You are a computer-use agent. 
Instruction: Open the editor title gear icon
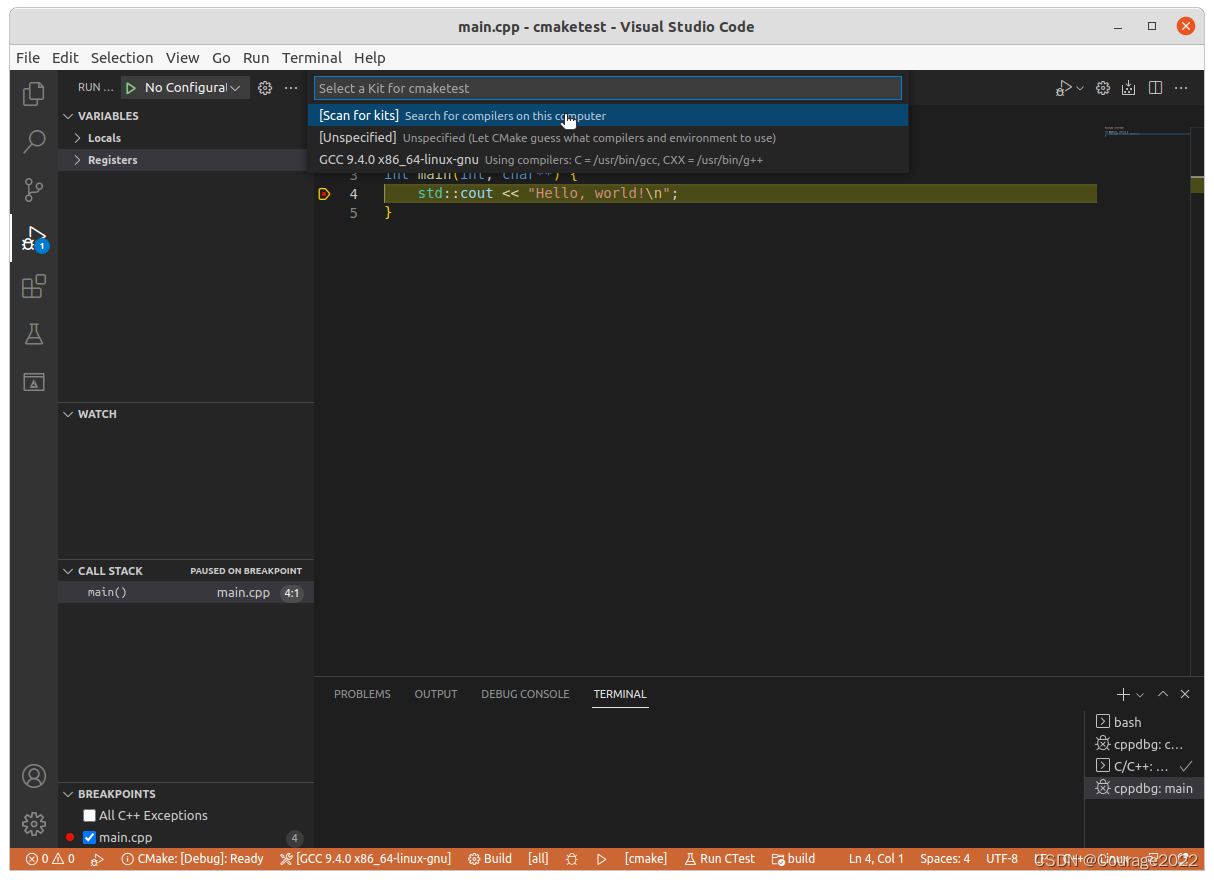[x=1103, y=88]
